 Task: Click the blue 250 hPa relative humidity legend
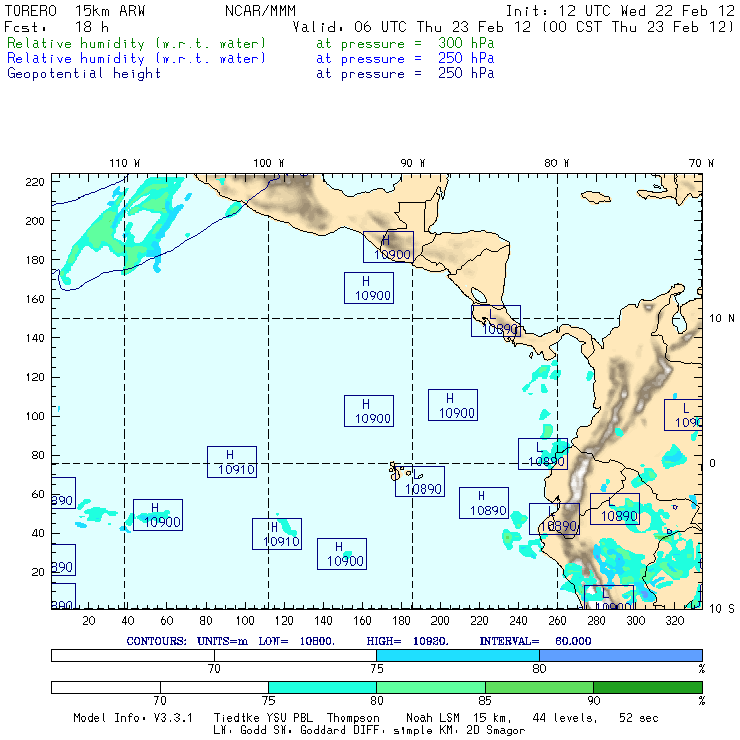[137, 59]
